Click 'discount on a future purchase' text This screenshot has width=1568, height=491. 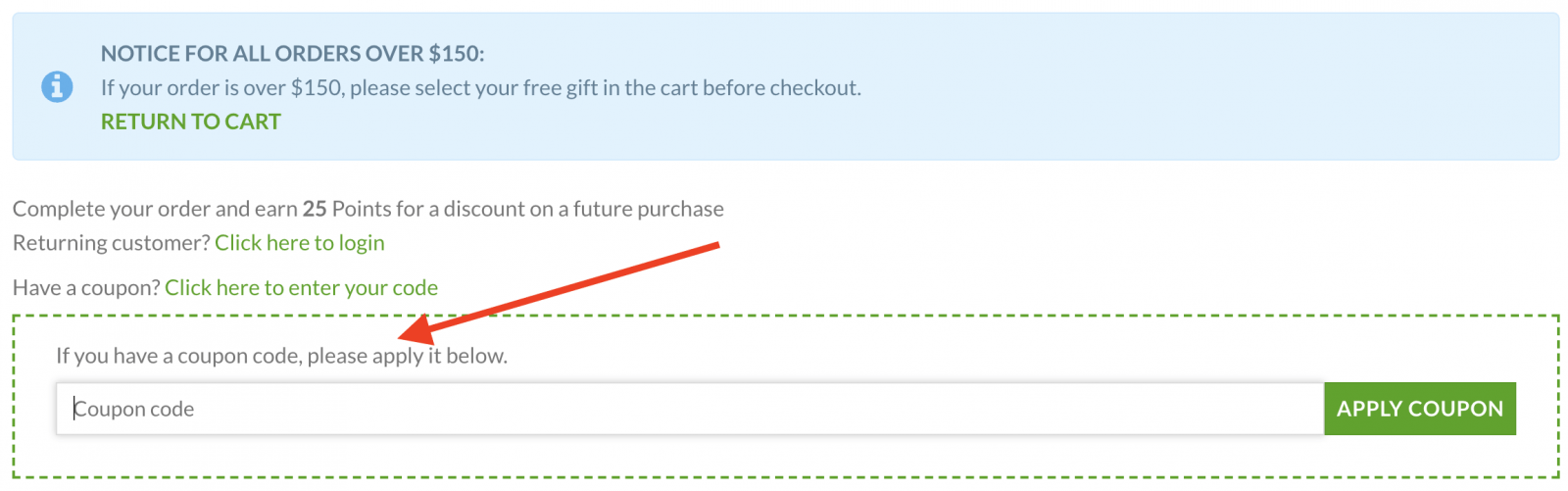tap(584, 209)
